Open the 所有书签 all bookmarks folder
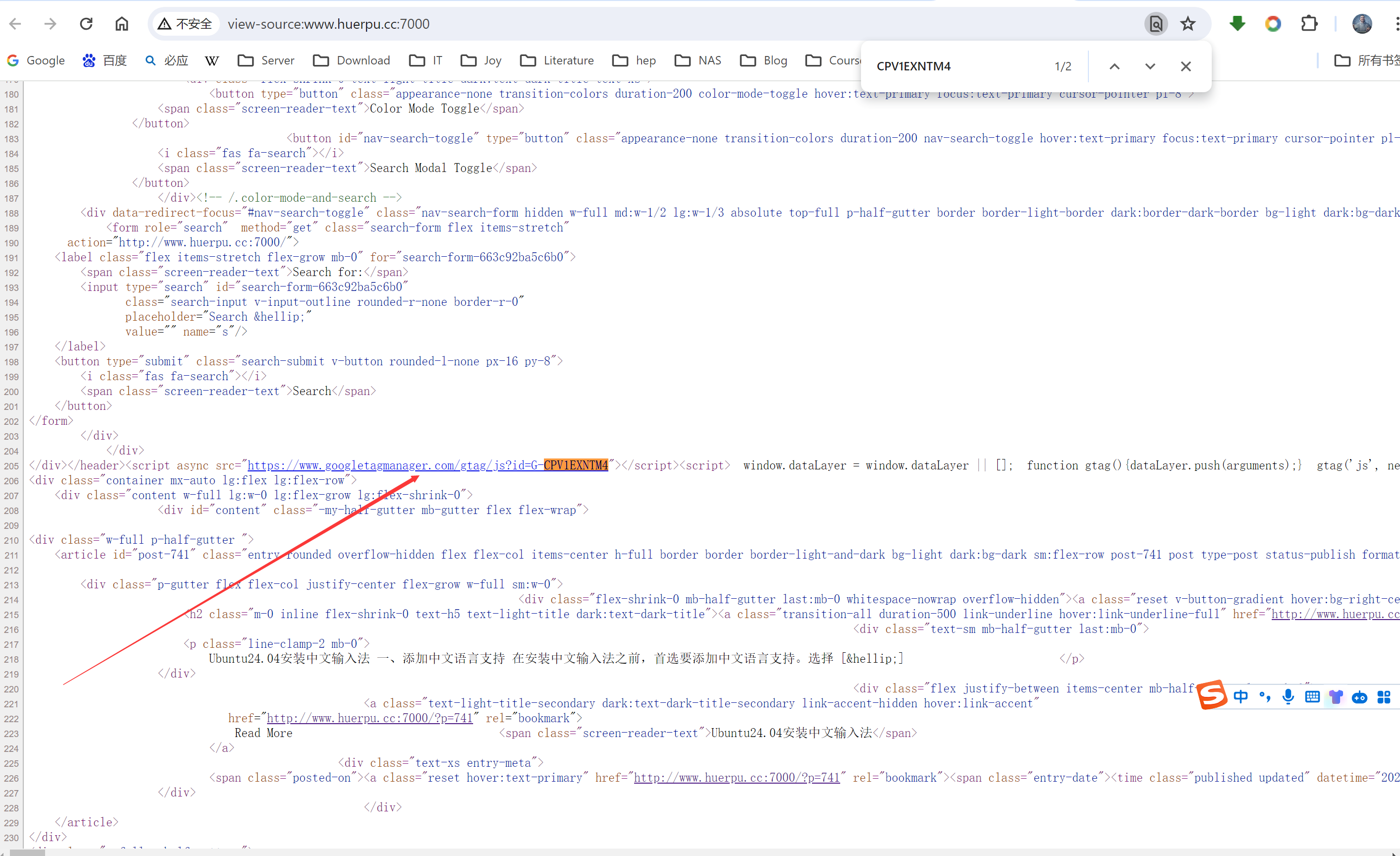This screenshot has height=856, width=1400. click(1366, 60)
